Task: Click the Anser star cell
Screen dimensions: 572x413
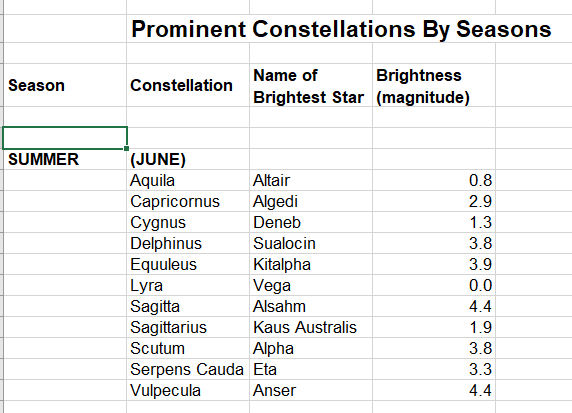Action: pos(311,390)
